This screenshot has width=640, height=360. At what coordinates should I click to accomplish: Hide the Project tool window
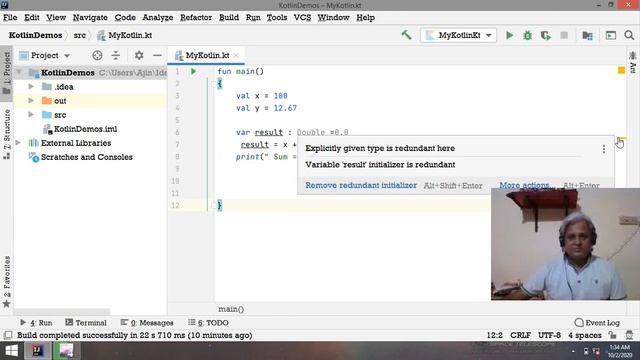coord(157,55)
